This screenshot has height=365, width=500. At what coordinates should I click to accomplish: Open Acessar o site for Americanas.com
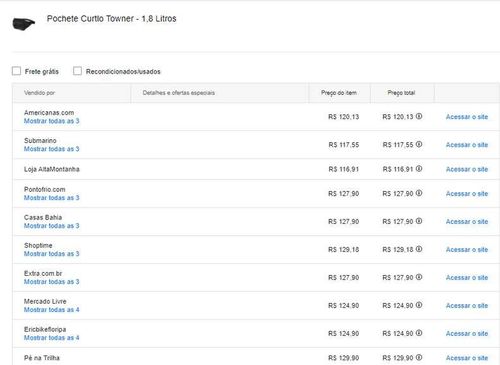[467, 117]
